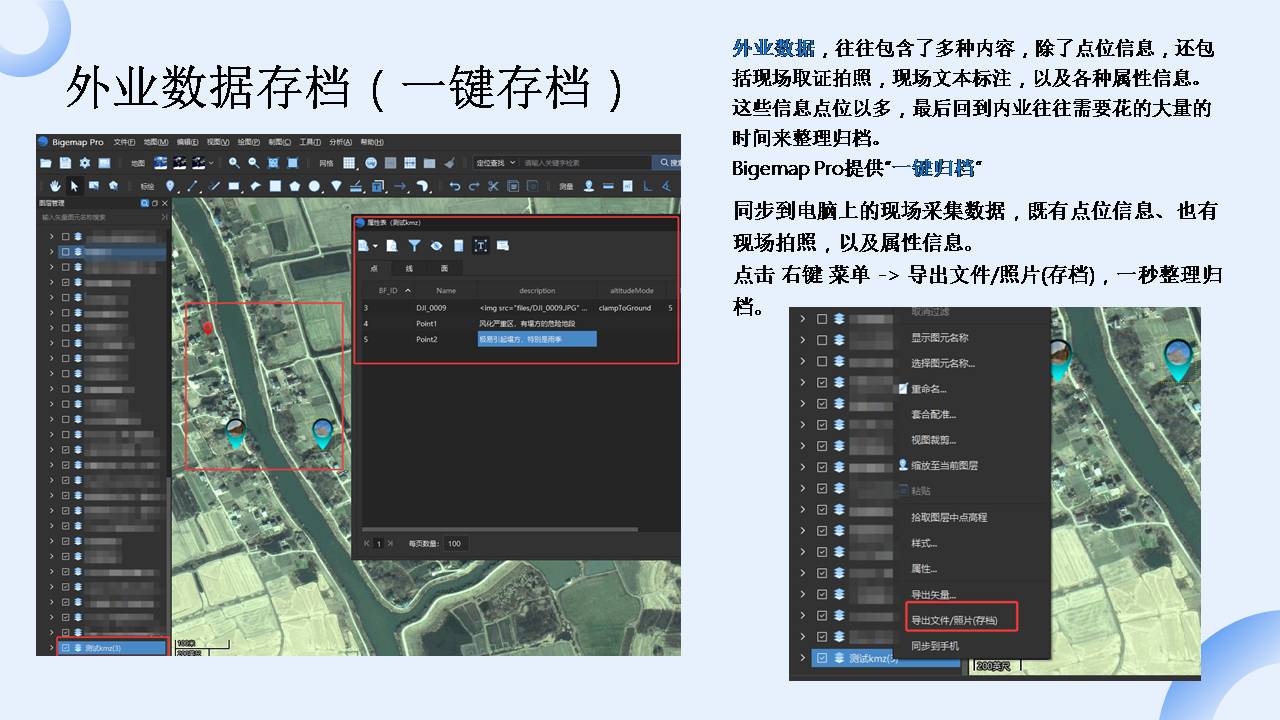Viewport: 1280px width, 720px height.
Task: Open dropdown arrow beside map source thumbnails
Action: (213, 162)
